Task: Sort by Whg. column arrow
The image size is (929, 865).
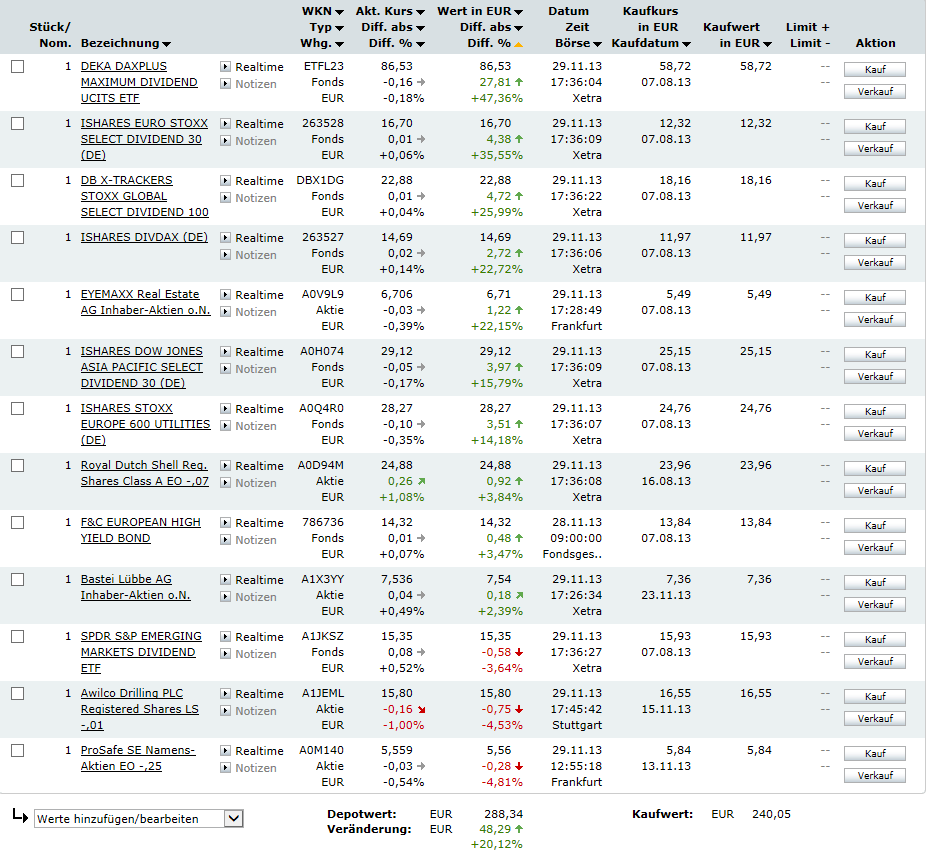Action: click(x=339, y=44)
